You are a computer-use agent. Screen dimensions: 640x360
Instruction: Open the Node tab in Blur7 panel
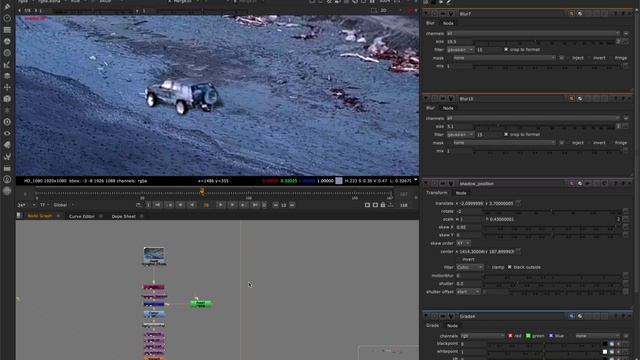click(448, 23)
